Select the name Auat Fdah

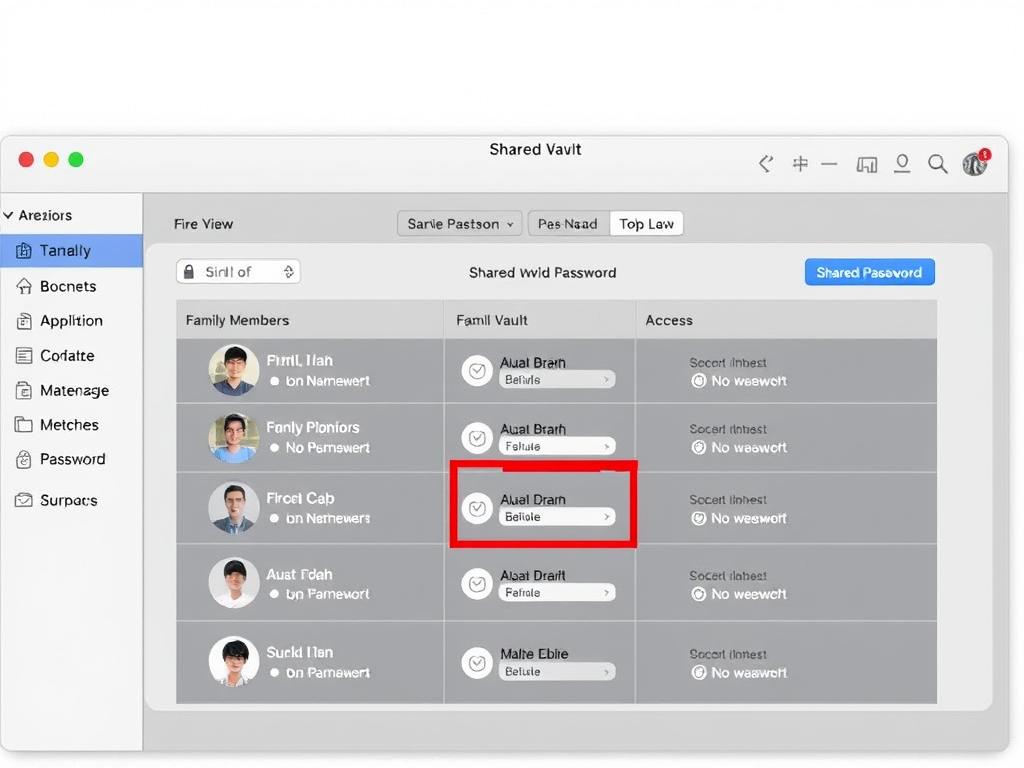[300, 574]
